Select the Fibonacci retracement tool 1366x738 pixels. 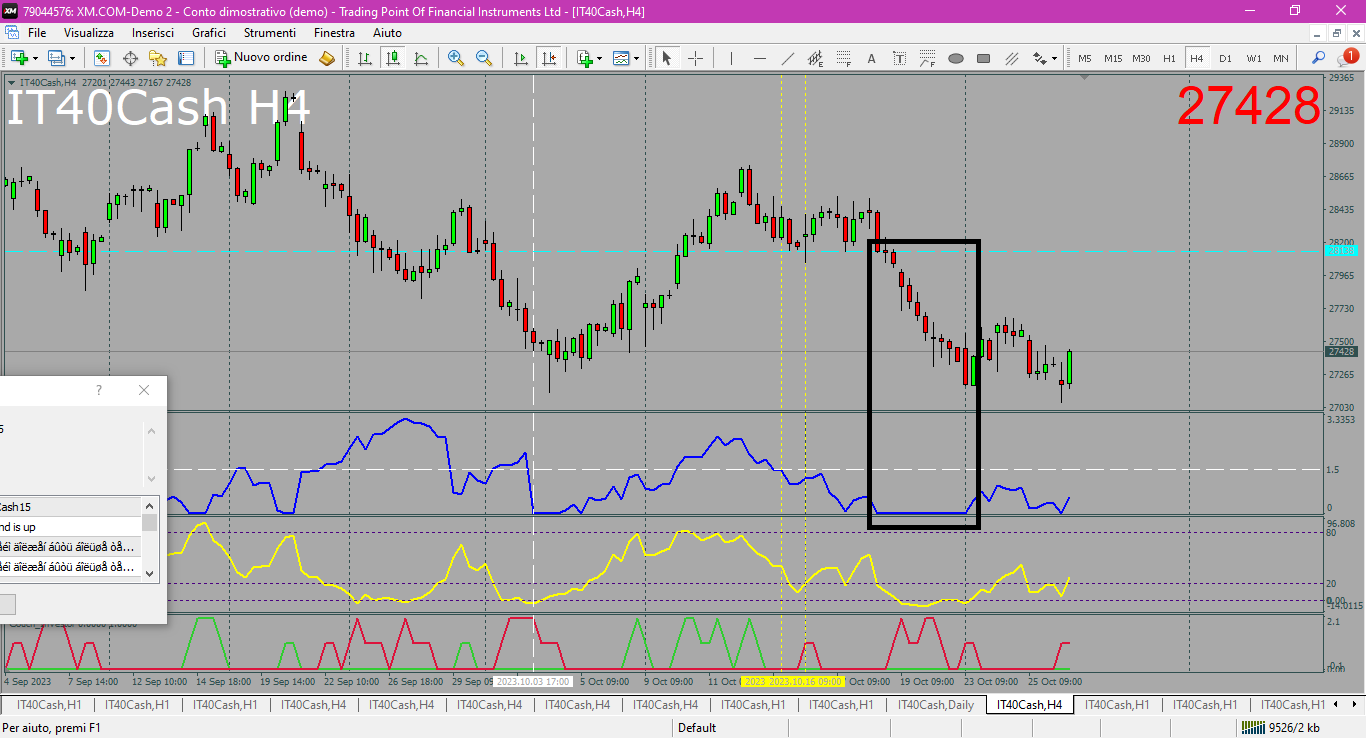(x=843, y=58)
